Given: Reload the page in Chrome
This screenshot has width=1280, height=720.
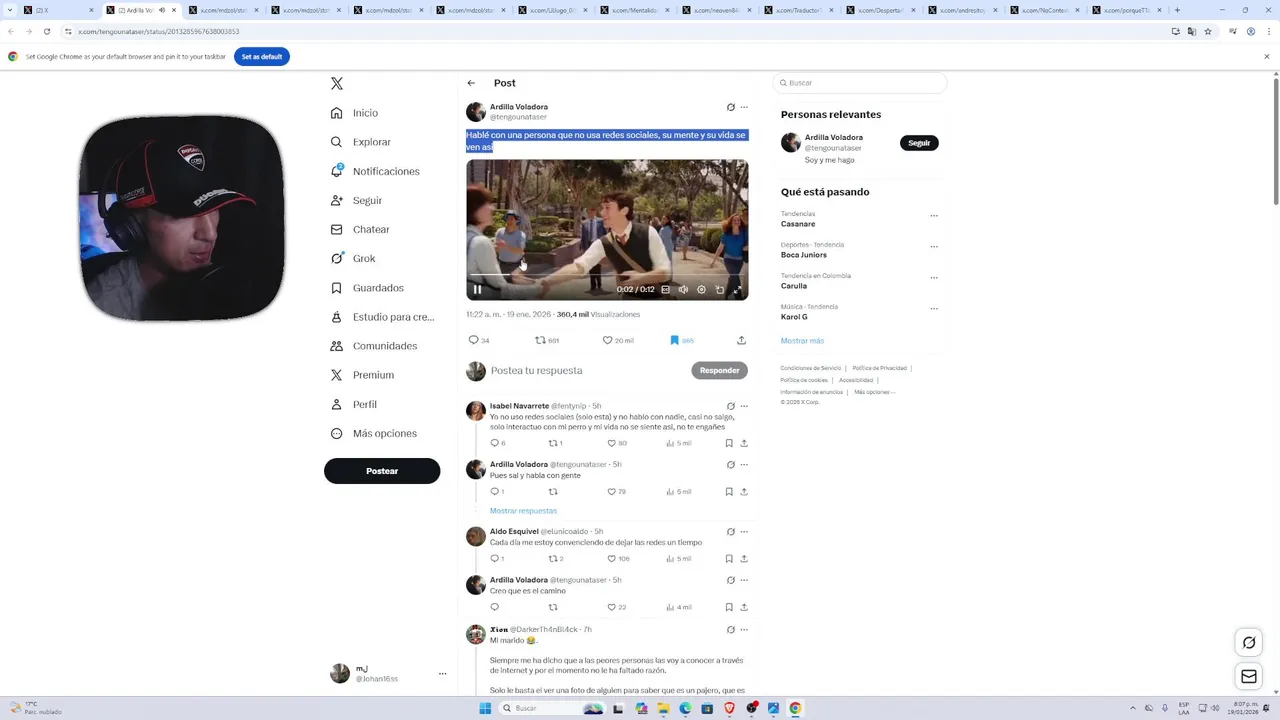Looking at the screenshot, I should [46, 32].
